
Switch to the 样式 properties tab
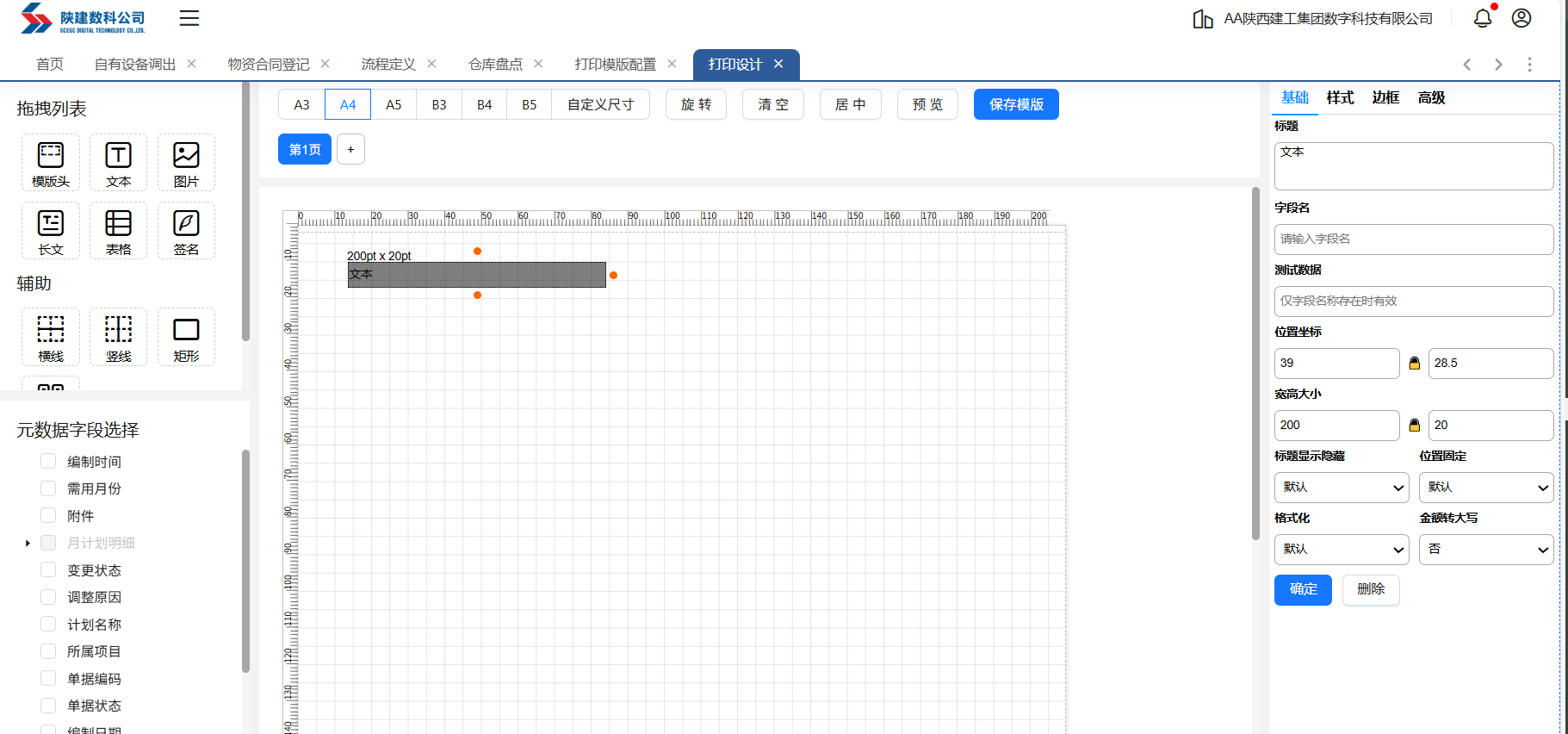(1340, 97)
